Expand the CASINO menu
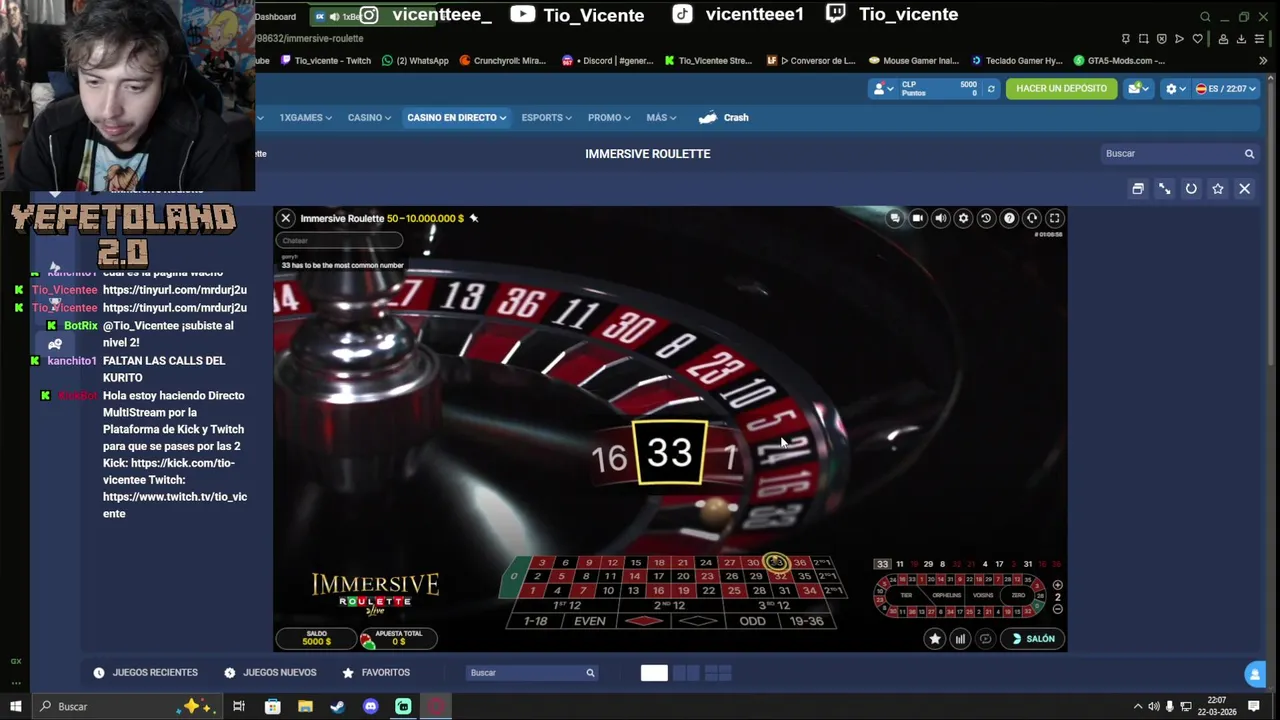 (x=369, y=118)
